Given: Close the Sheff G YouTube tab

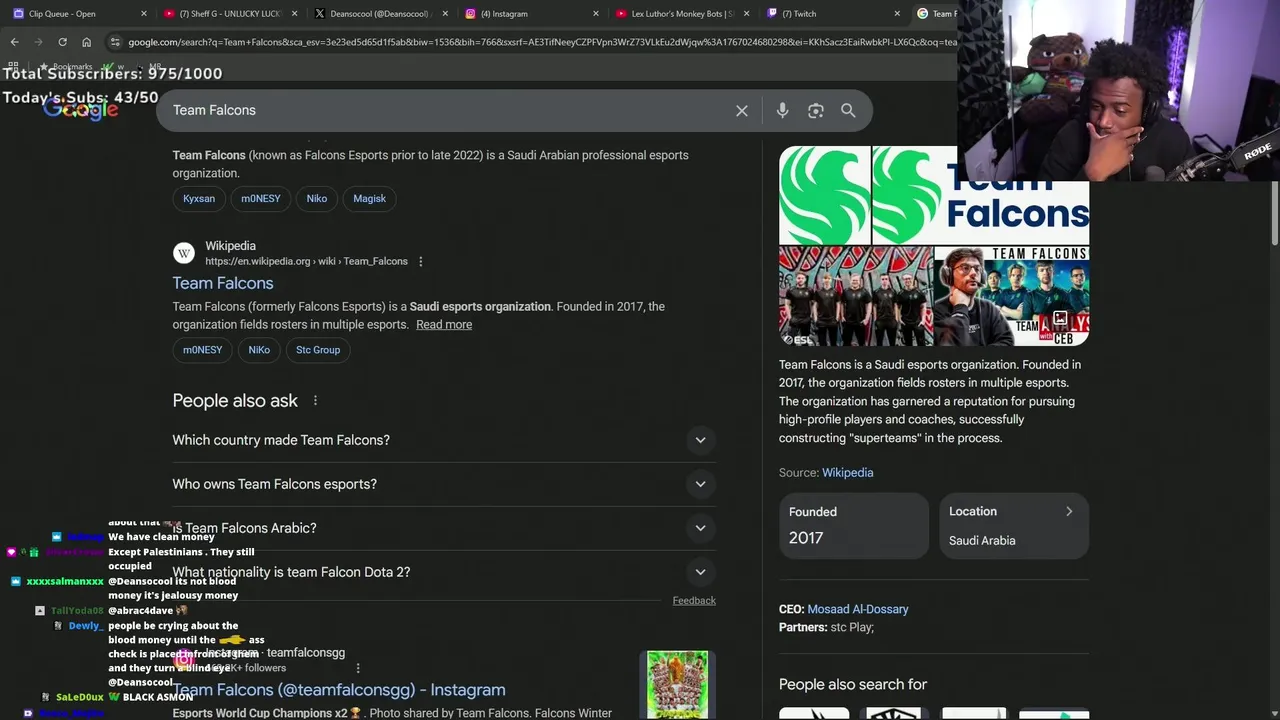Looking at the screenshot, I should pos(294,14).
